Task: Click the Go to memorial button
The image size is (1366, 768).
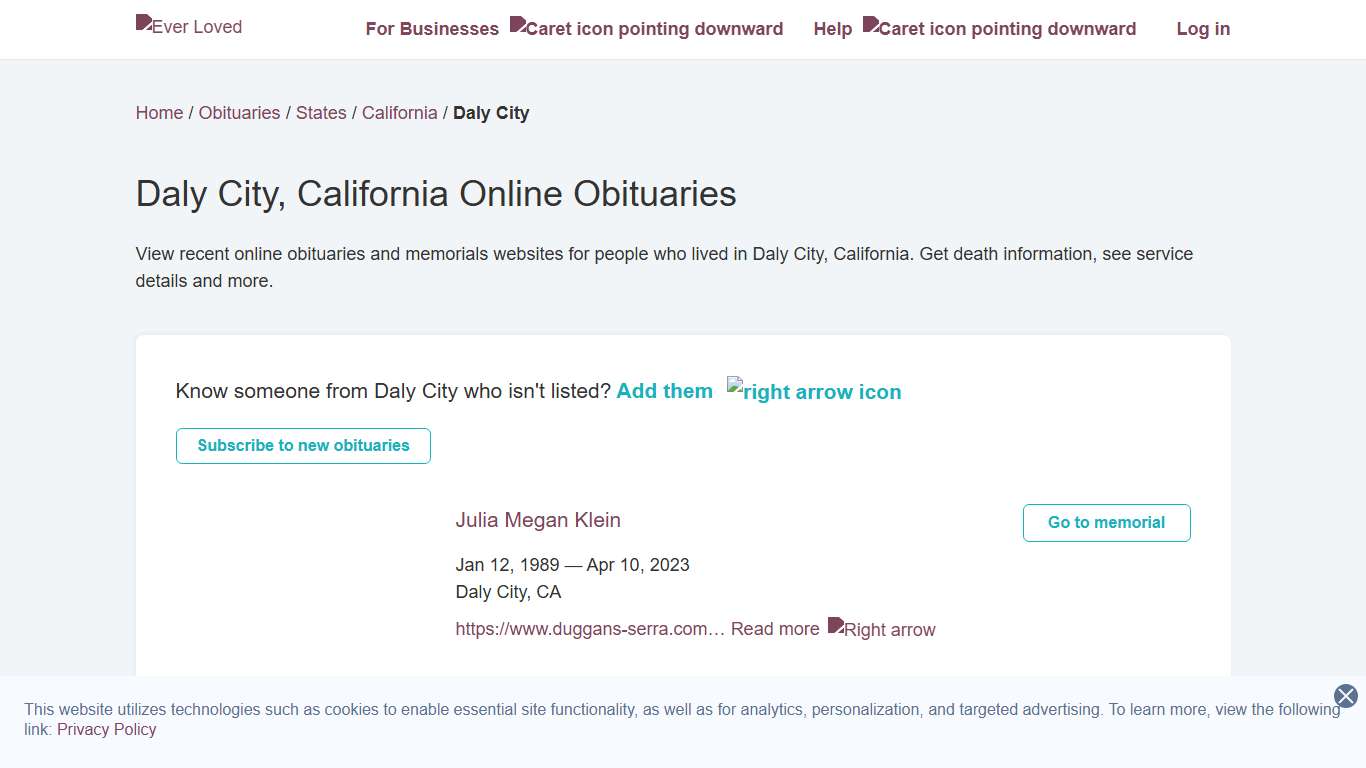Action: pyautogui.click(x=1106, y=523)
